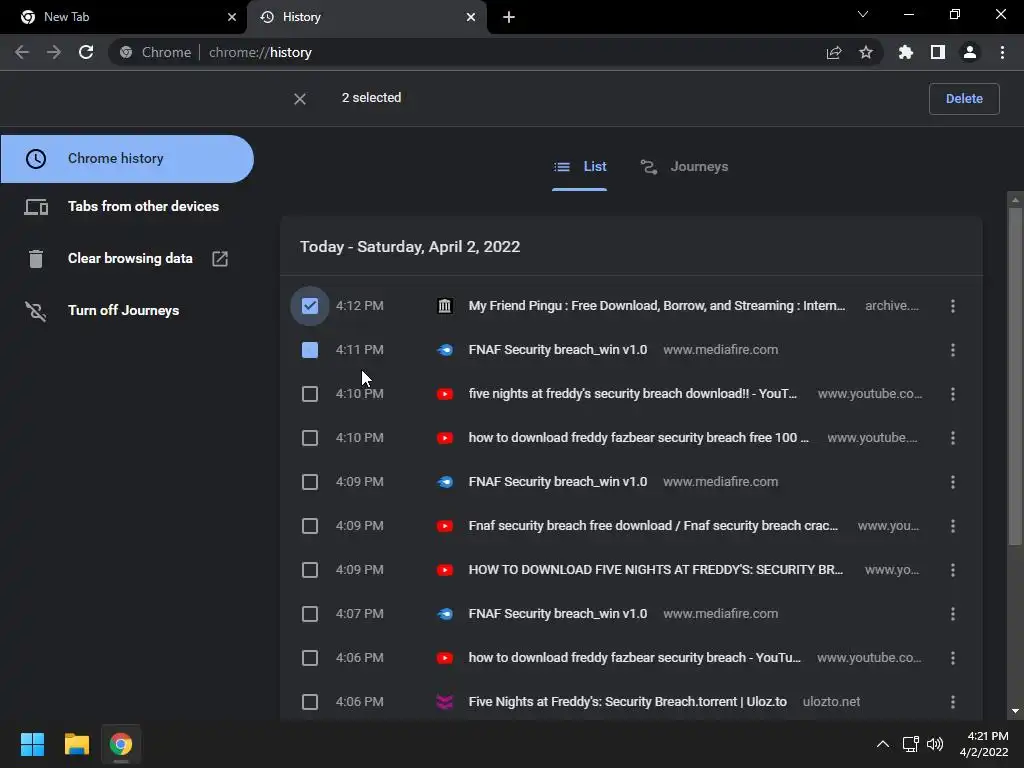This screenshot has height=768, width=1024.
Task: Uncheck the My Friend Pingu entry
Action: (310, 306)
